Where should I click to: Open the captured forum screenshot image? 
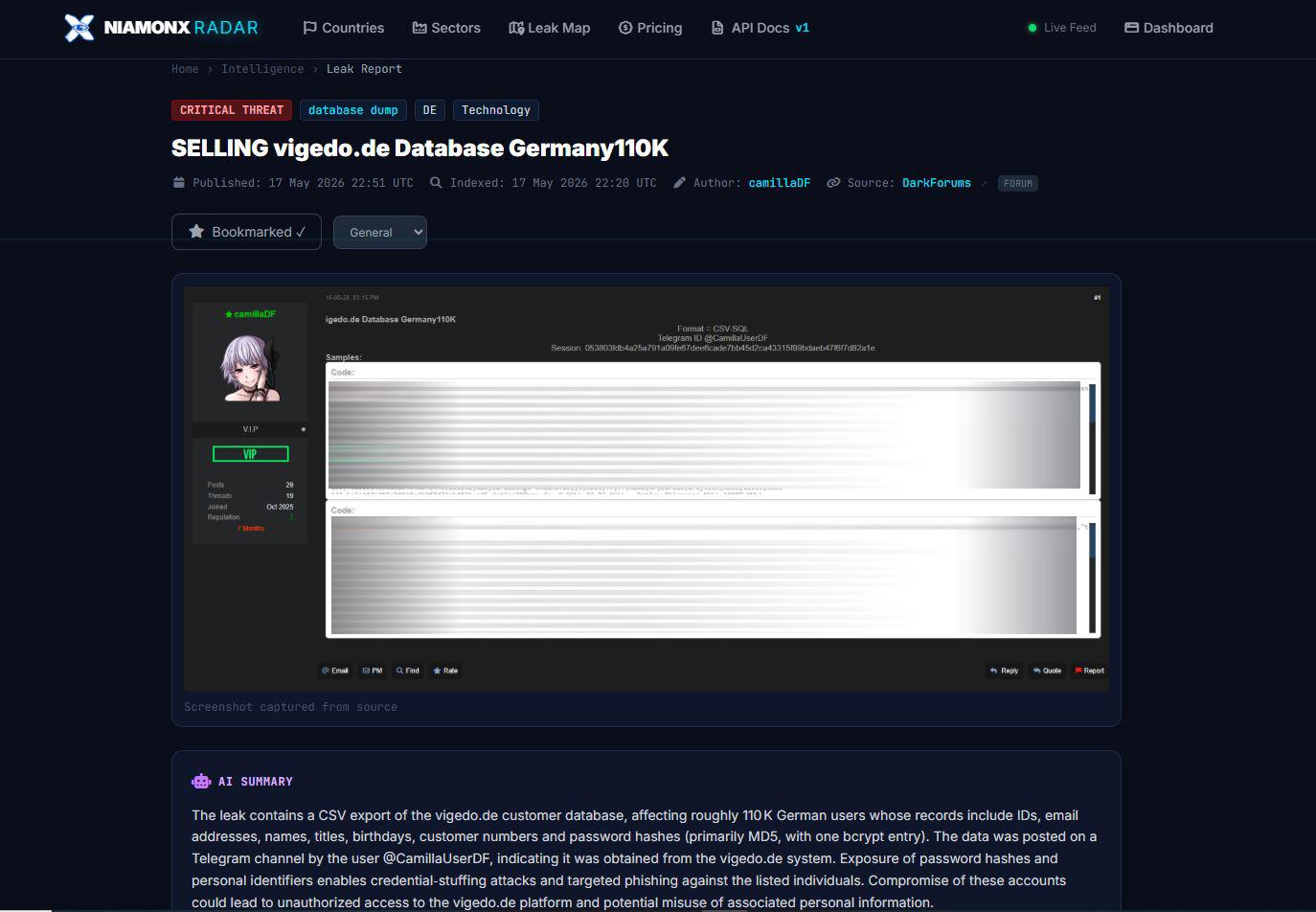(x=647, y=489)
